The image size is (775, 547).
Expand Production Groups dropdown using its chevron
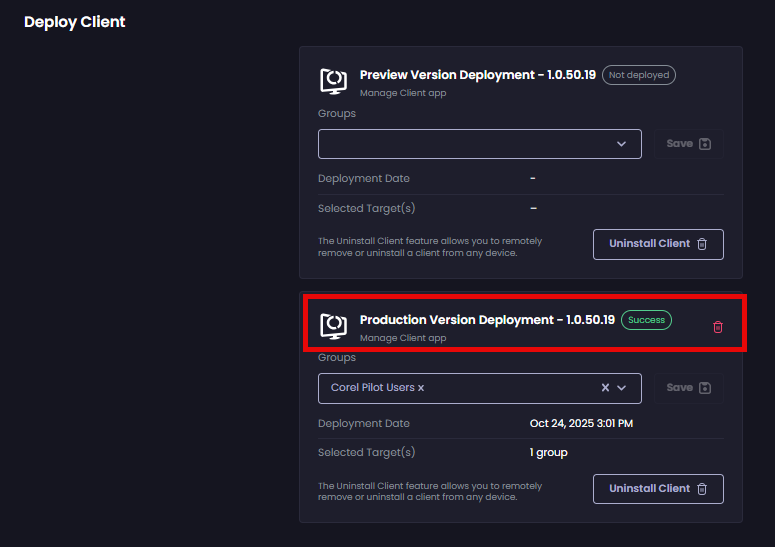click(621, 388)
